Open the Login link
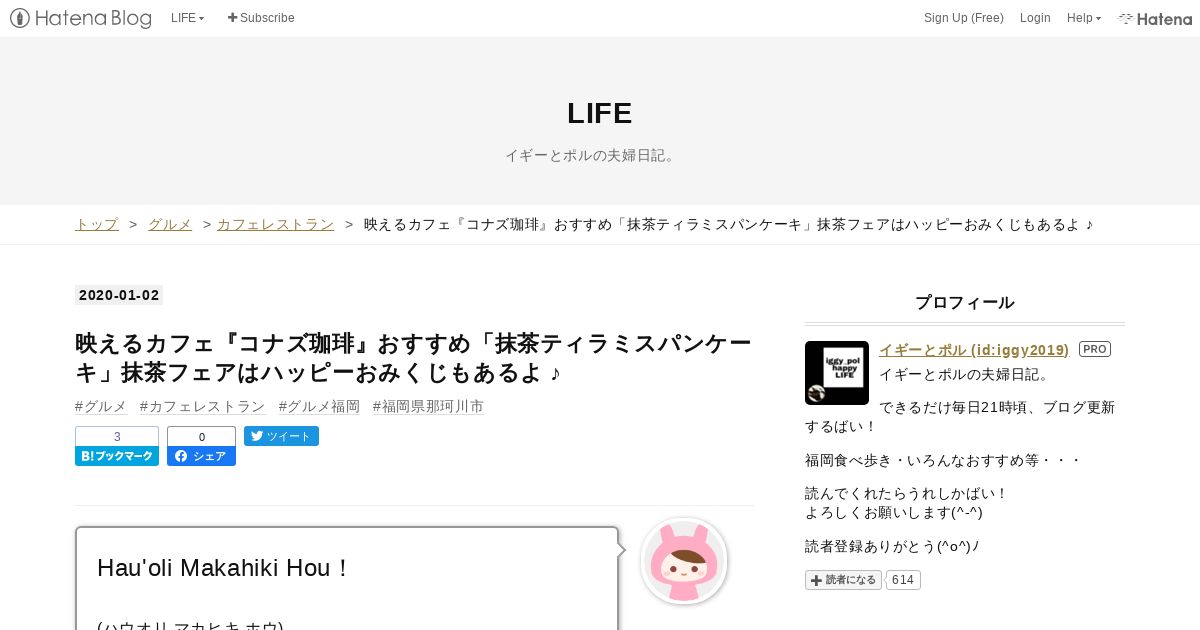This screenshot has width=1200, height=630. [x=1035, y=18]
